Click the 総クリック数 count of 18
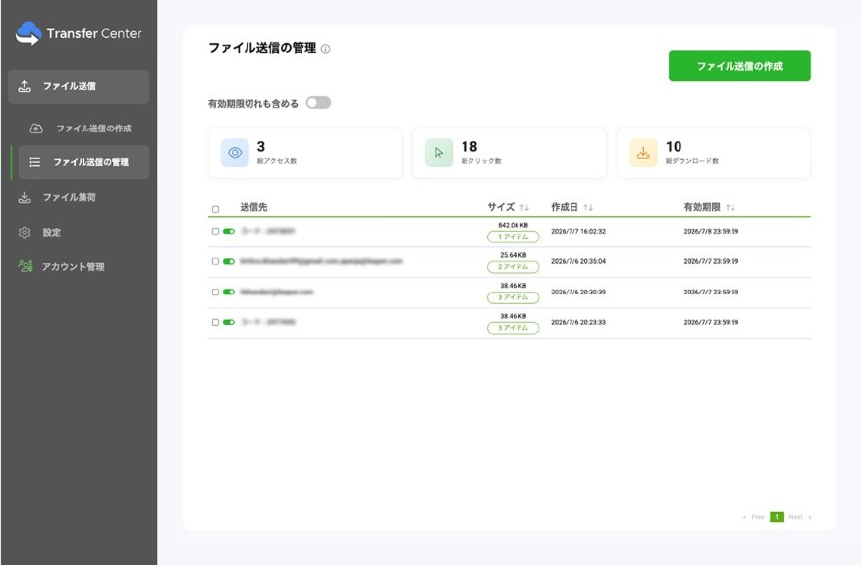861x565 pixels. 469,147
